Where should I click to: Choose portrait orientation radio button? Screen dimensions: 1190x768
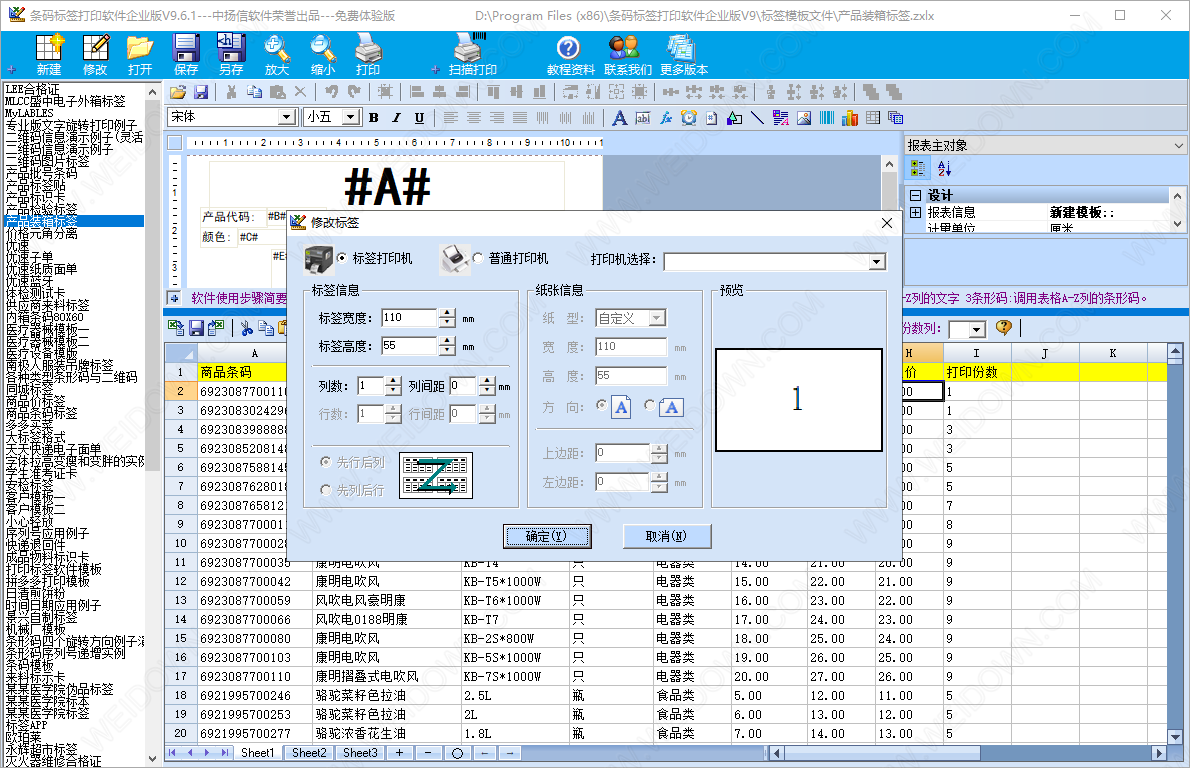(x=601, y=405)
